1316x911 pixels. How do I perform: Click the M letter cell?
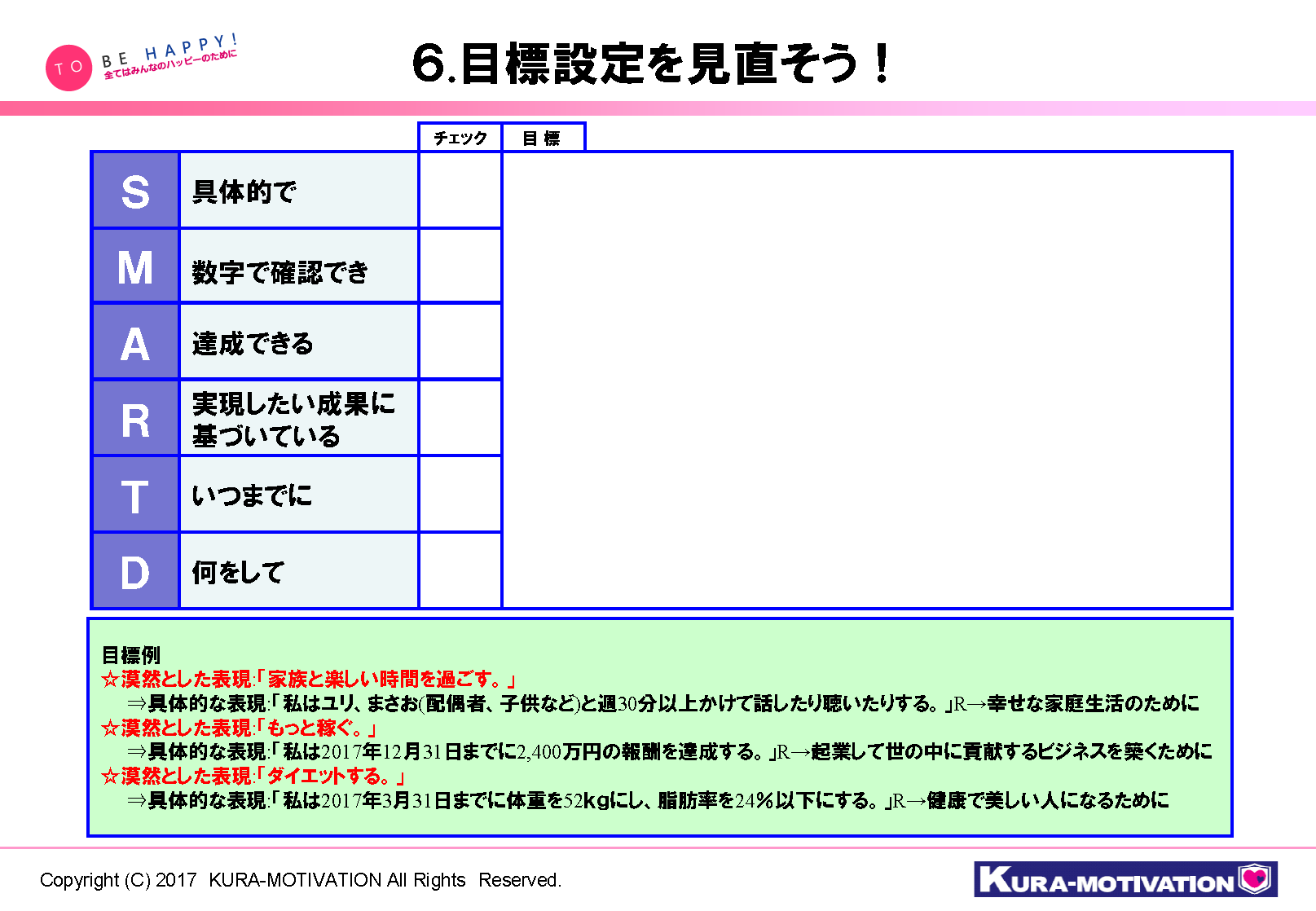pos(135,266)
